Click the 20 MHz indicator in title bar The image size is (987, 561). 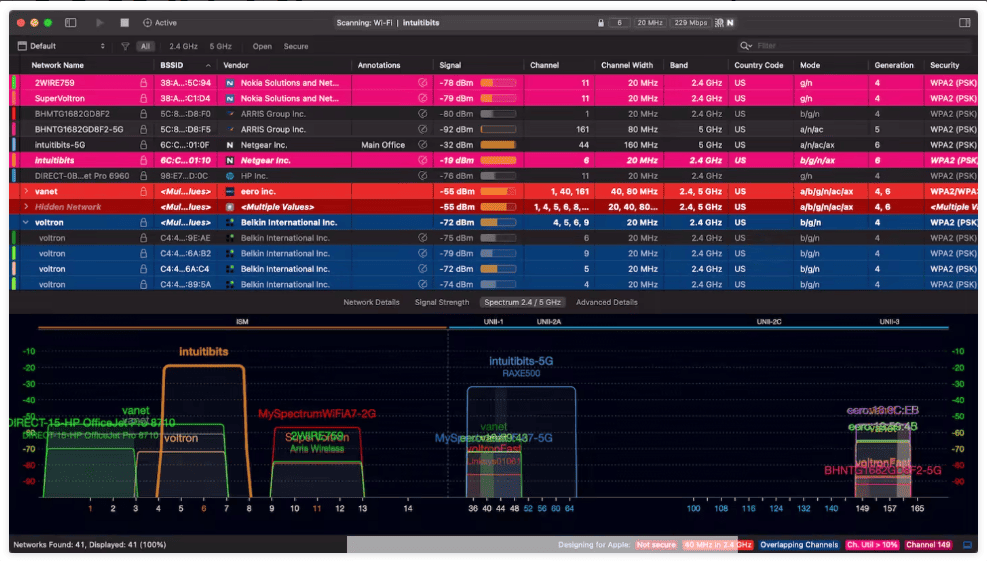(650, 23)
